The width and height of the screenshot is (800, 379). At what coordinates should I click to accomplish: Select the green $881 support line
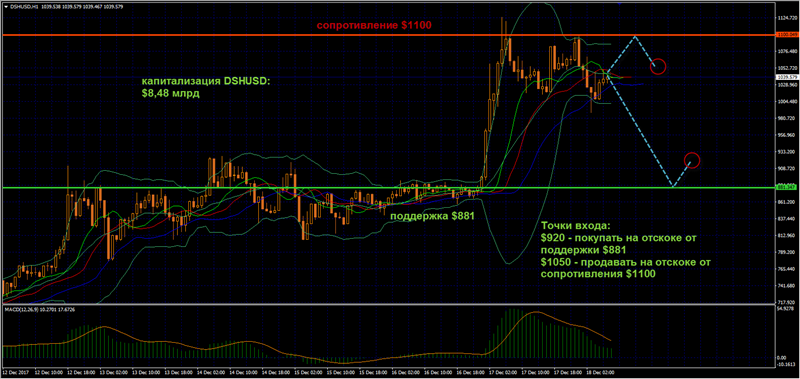pos(388,187)
